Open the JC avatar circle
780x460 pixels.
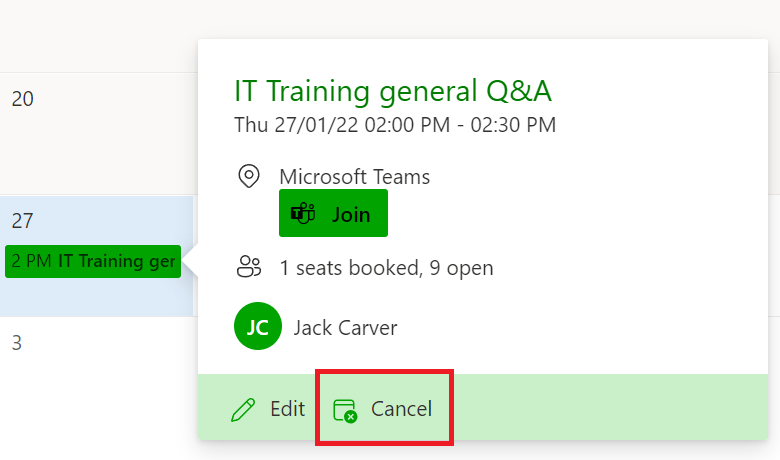coord(258,326)
